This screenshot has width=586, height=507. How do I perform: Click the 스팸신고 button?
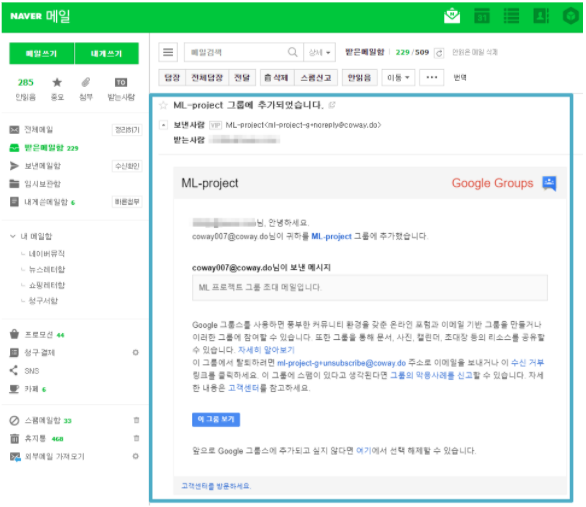pyautogui.click(x=316, y=78)
